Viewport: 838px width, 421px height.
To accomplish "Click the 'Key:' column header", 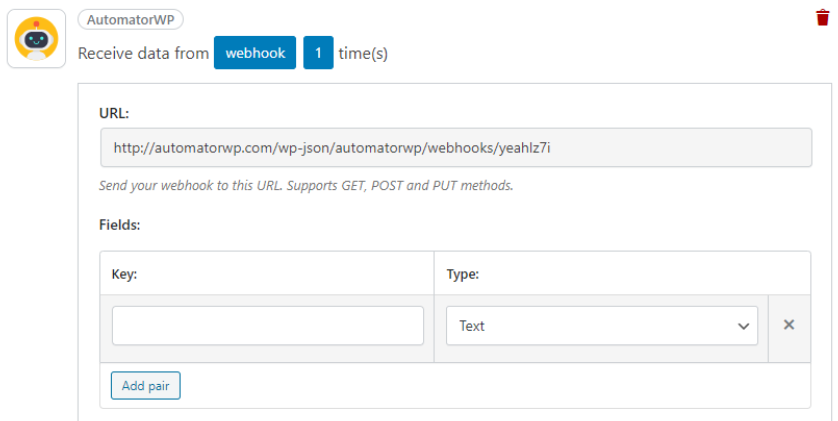I will tap(124, 274).
